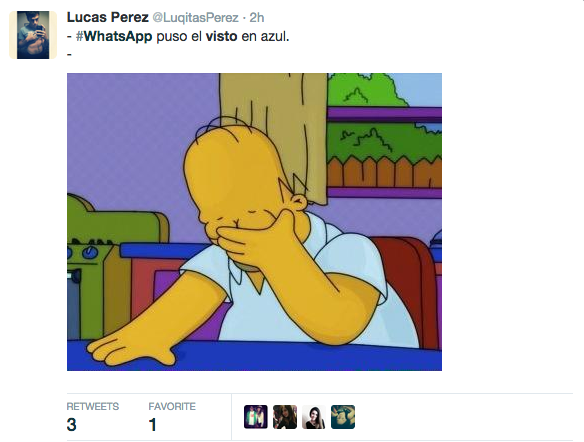Screen dimensions: 584x442
Task: Click the Lucas Perez display name
Action: click(108, 17)
